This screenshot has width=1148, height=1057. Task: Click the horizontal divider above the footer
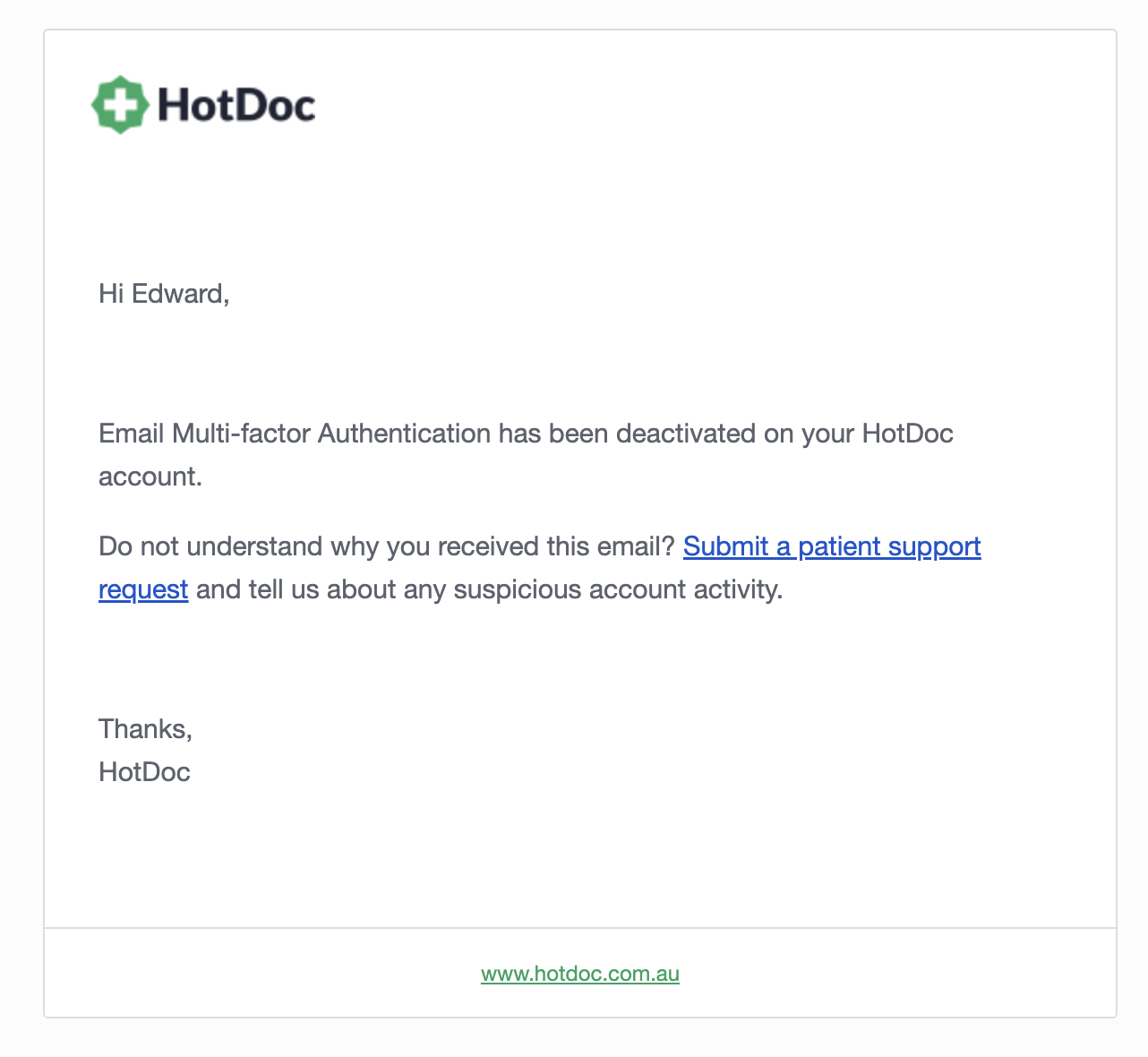pyautogui.click(x=580, y=928)
